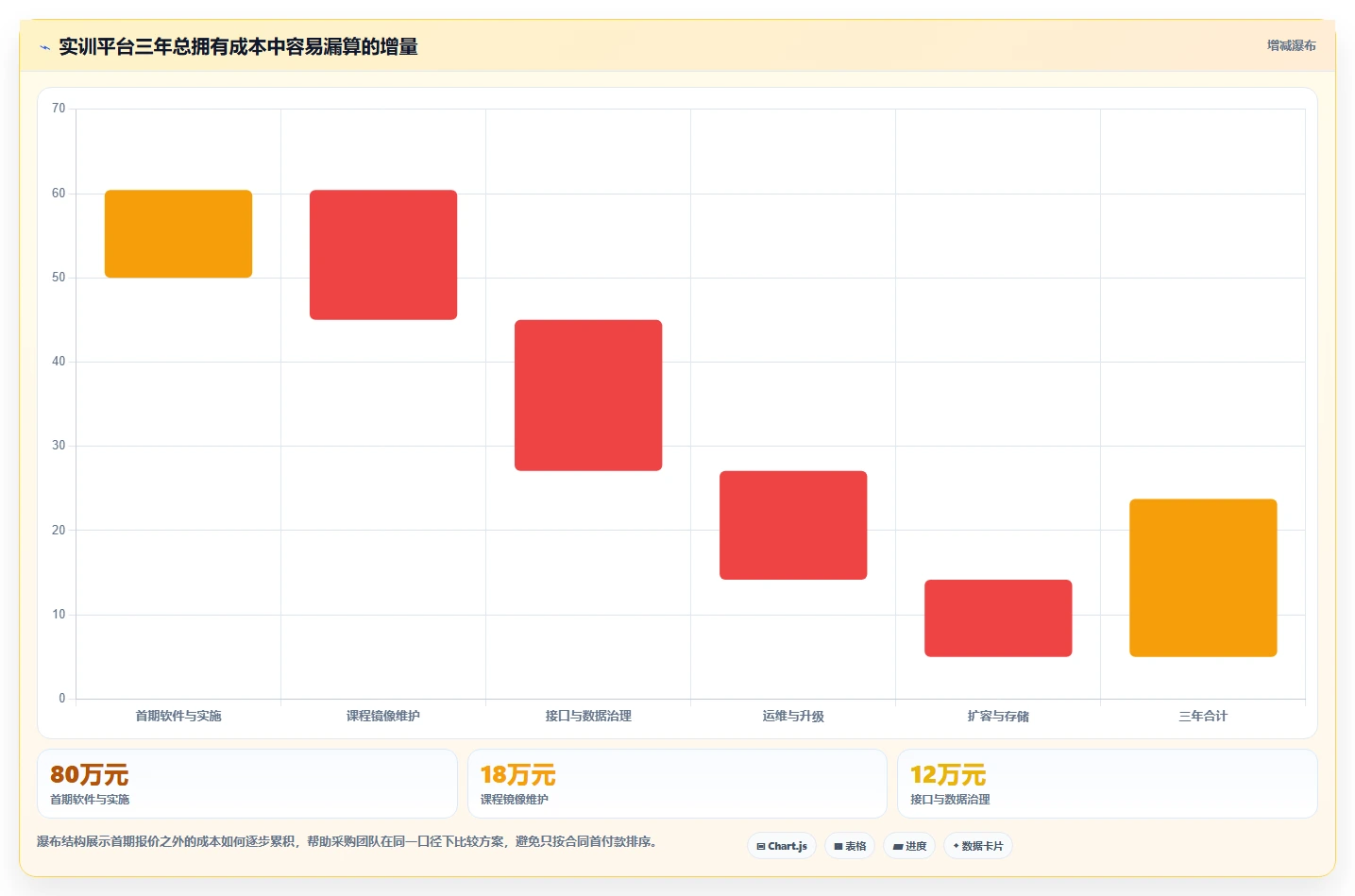Image resolution: width=1355 pixels, height=896 pixels.
Task: Click the 增减瀑布 label in header
Action: [x=1291, y=45]
